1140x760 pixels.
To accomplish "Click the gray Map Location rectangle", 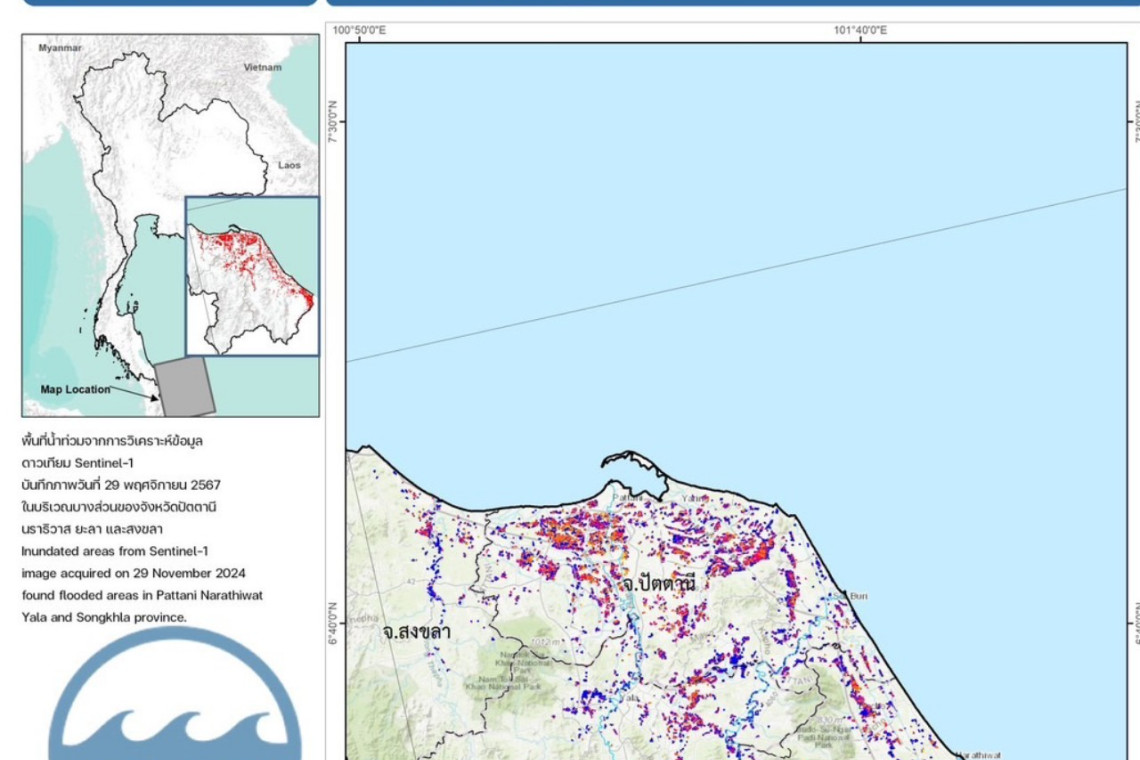I will click(184, 388).
